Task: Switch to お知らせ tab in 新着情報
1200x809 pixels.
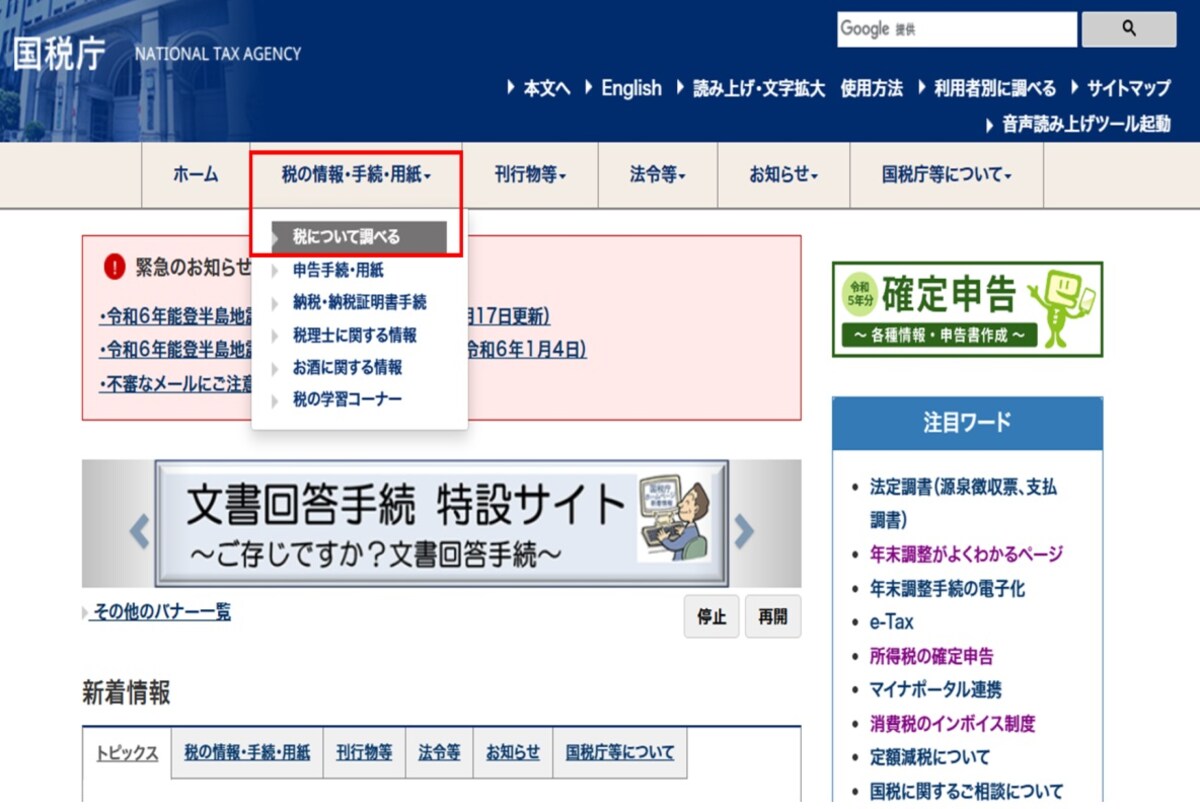Action: pos(513,753)
